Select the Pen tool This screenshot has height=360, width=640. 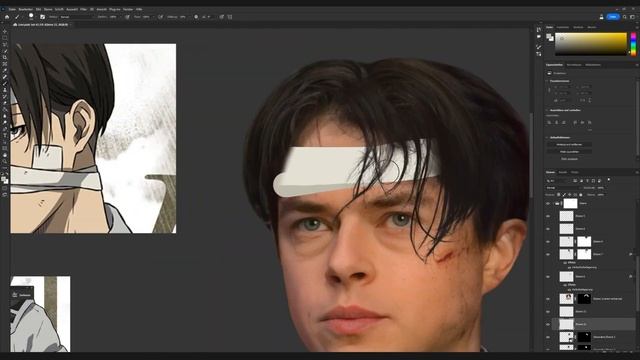tap(4, 129)
